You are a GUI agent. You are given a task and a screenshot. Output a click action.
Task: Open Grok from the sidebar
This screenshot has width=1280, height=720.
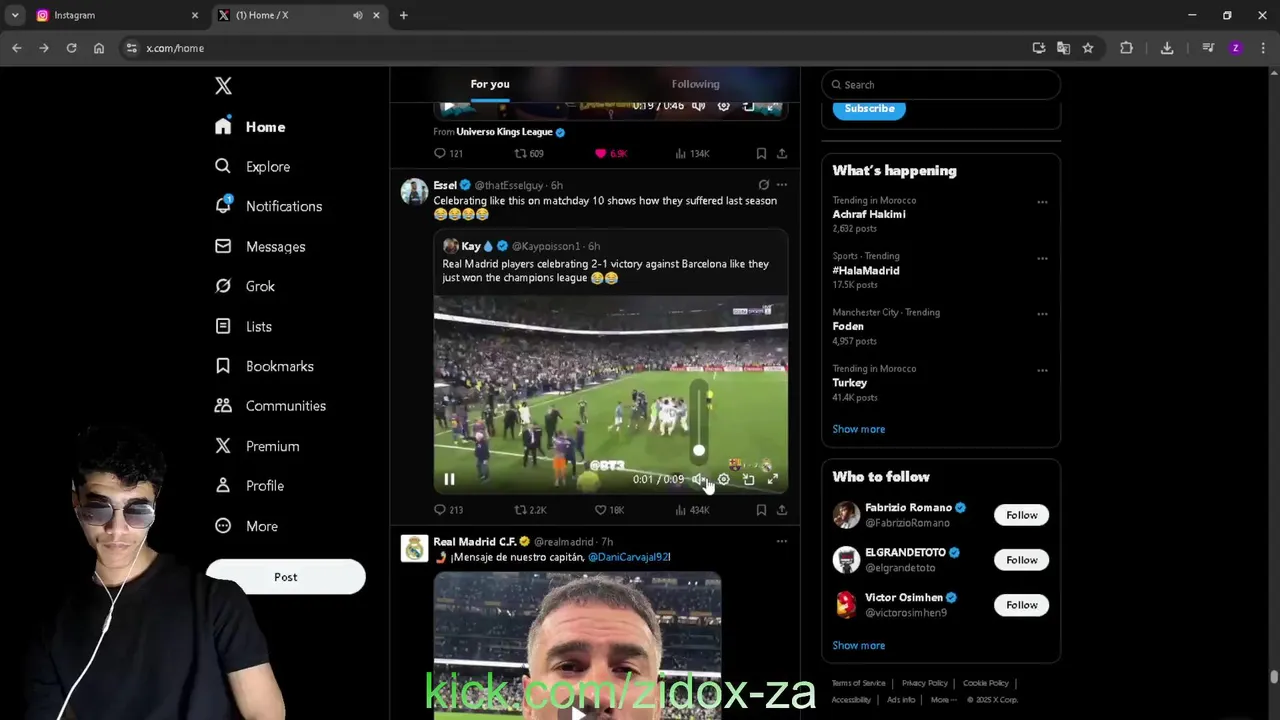point(245,286)
